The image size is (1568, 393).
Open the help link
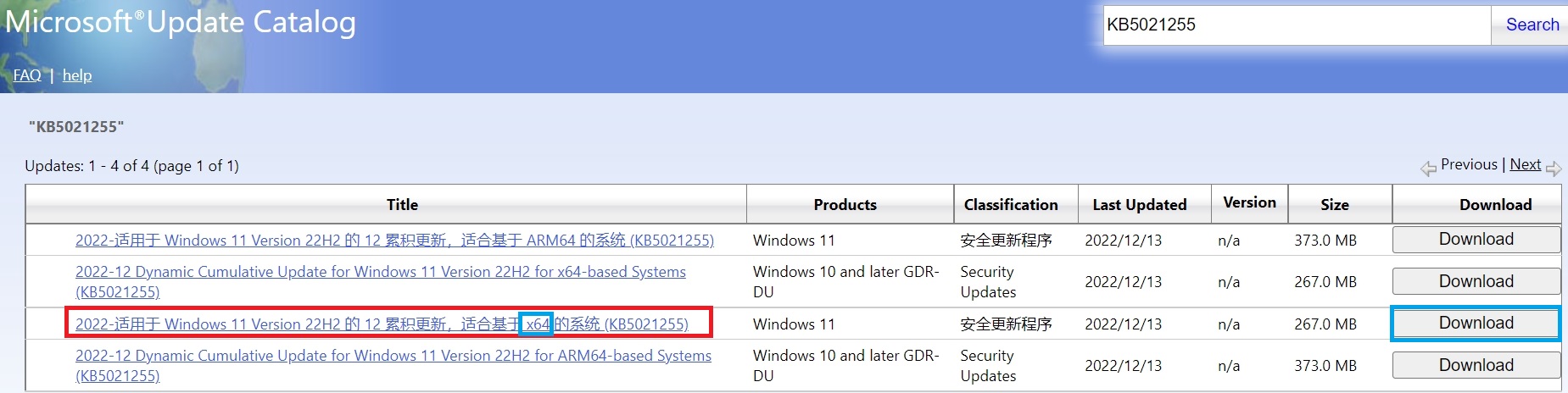[x=77, y=75]
